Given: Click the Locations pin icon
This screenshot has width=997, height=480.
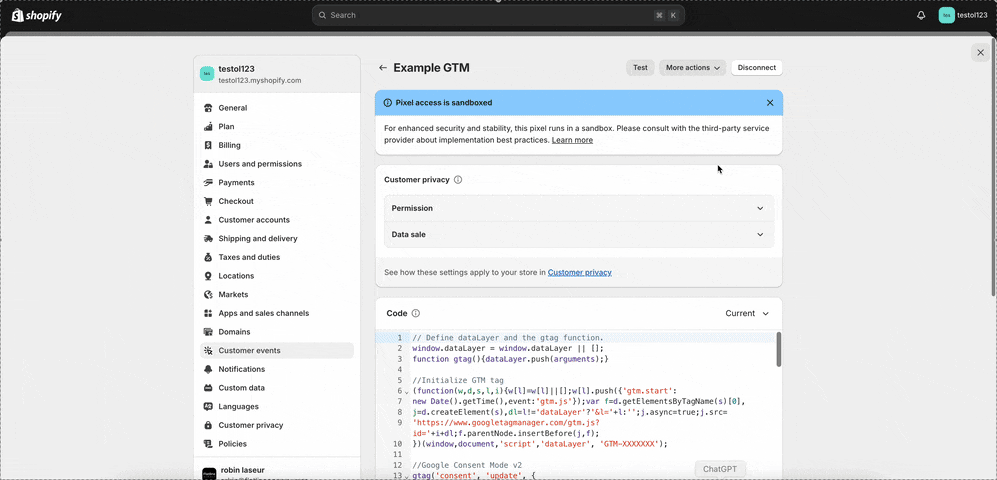Looking at the screenshot, I should pyautogui.click(x=208, y=276).
